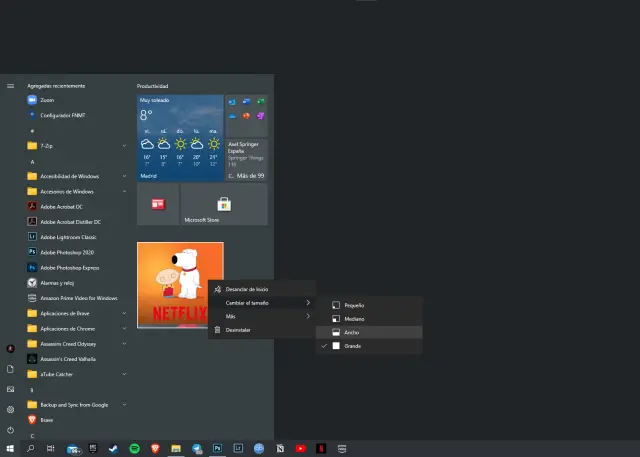
Task: Click the Power button in Start sidebar
Action: coord(10,430)
